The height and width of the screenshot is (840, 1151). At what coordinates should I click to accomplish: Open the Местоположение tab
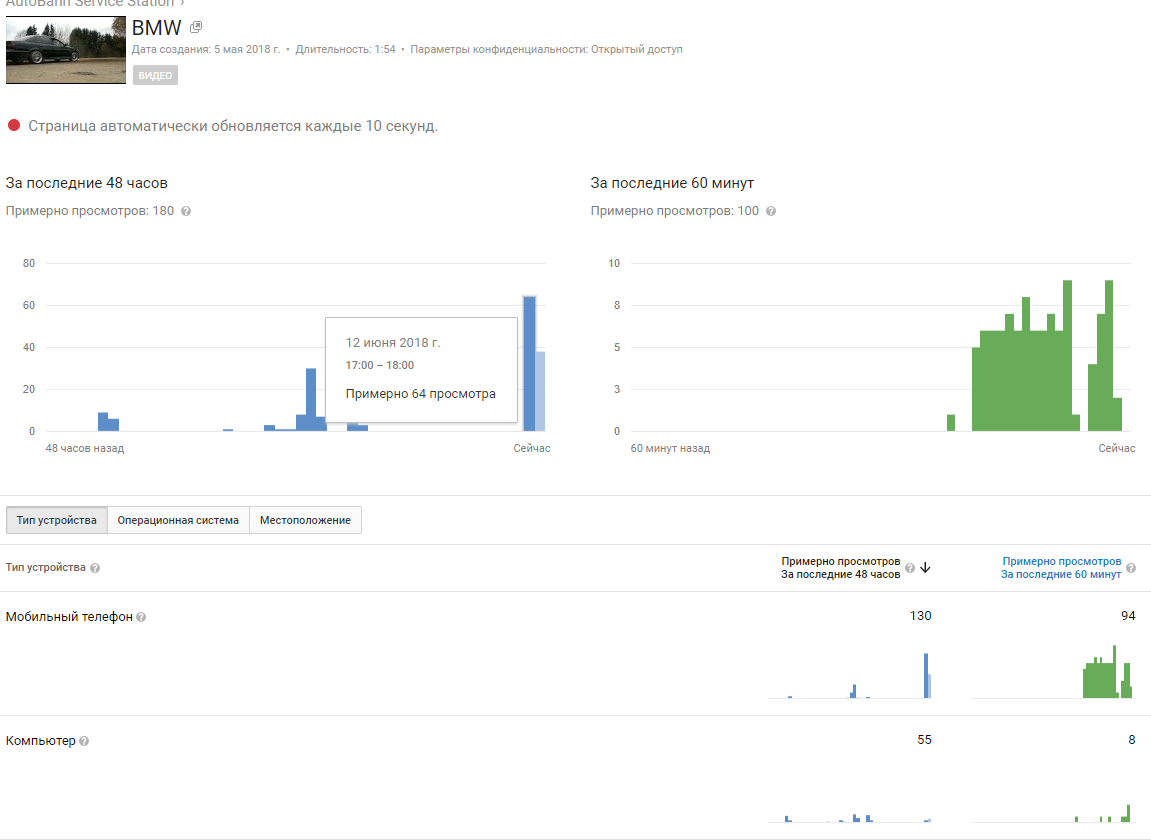coord(305,520)
